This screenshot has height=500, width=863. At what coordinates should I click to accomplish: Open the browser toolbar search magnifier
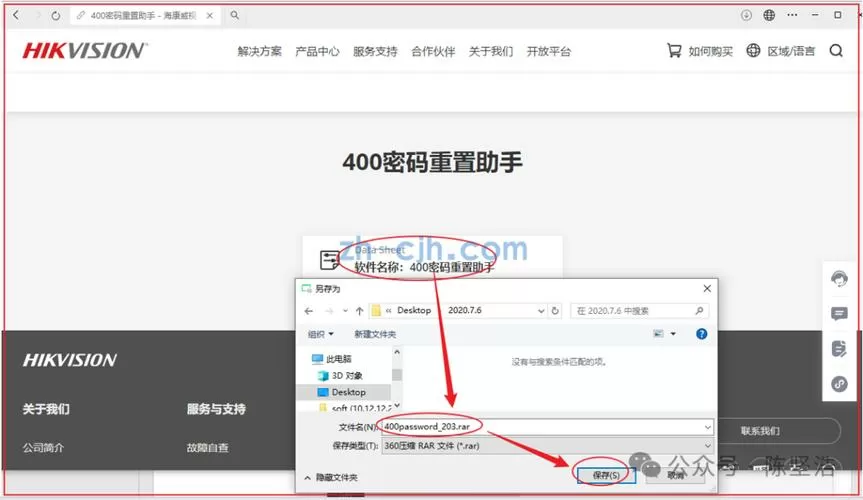tap(235, 15)
